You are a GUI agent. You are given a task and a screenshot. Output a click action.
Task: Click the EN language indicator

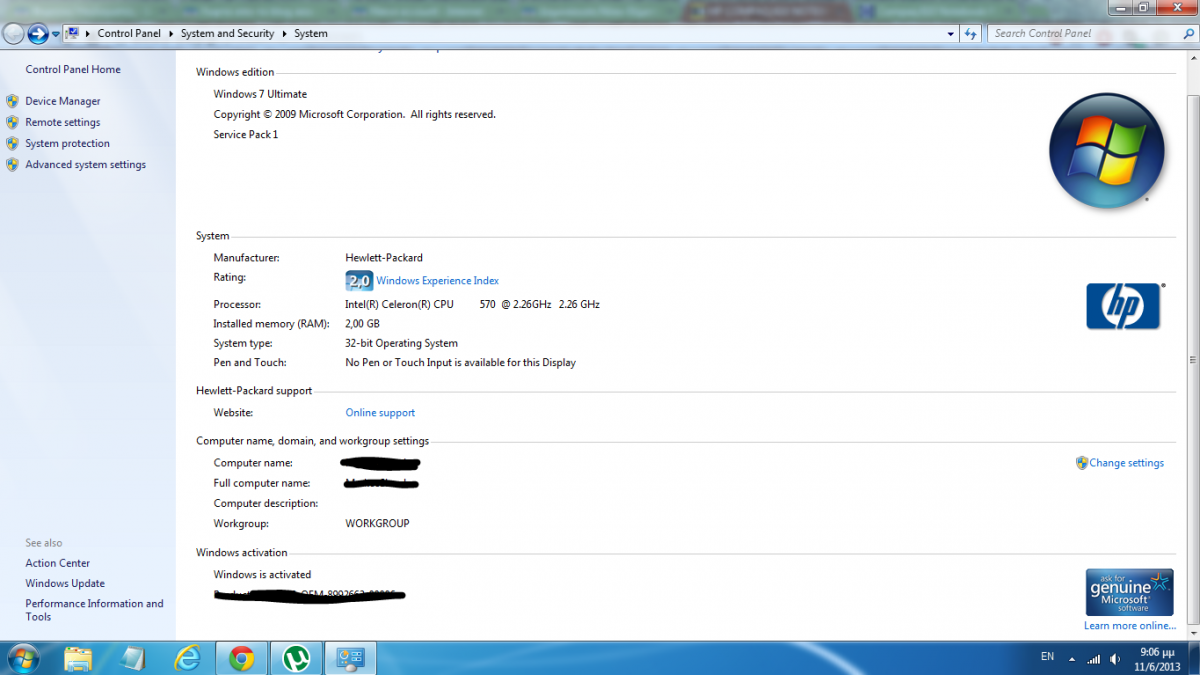click(x=1047, y=657)
